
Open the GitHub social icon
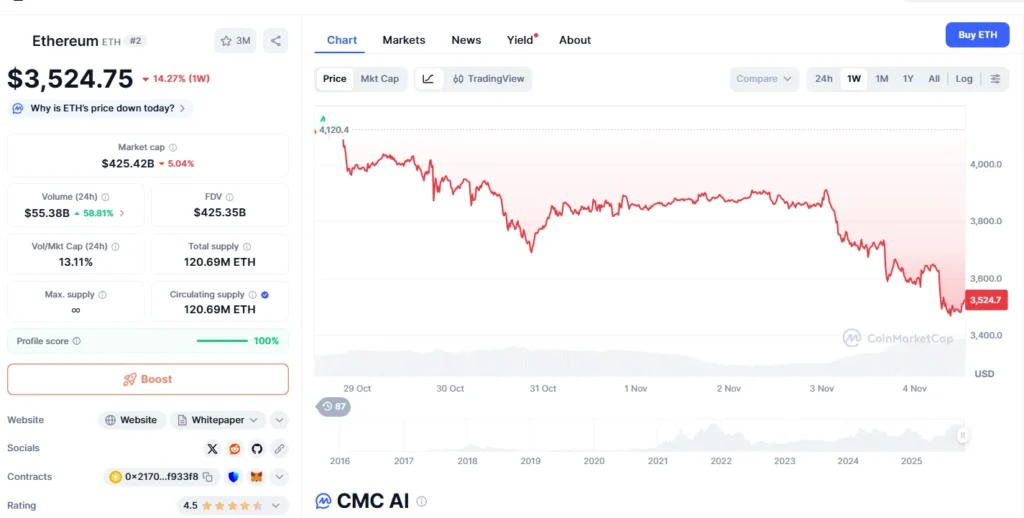[257, 449]
